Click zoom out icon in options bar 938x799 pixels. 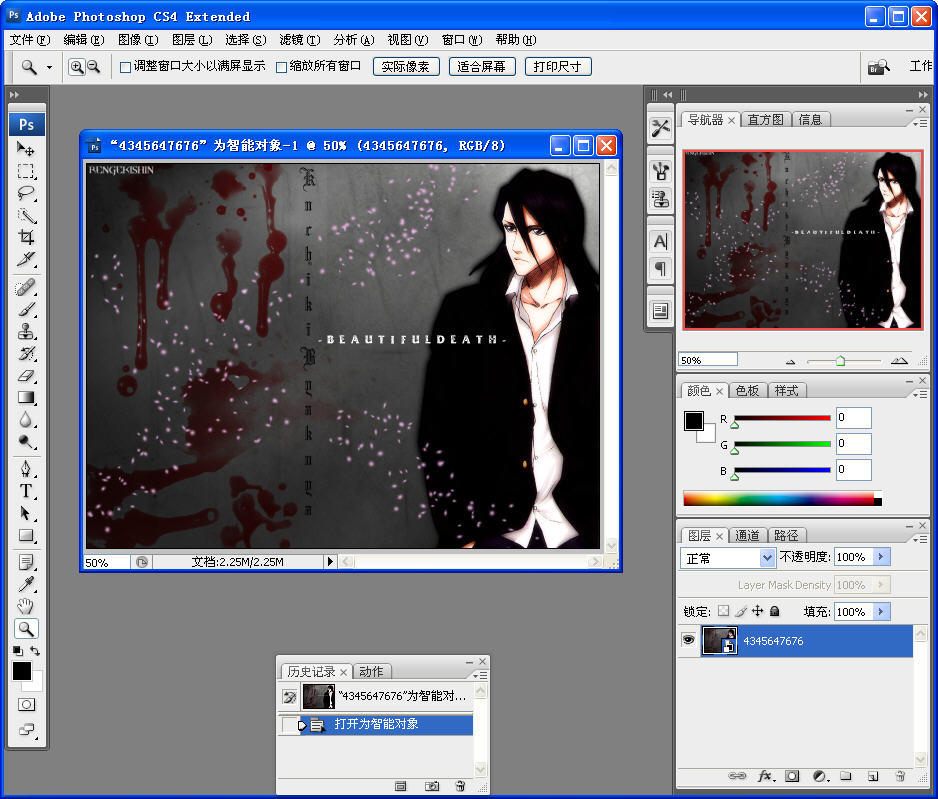coord(93,66)
